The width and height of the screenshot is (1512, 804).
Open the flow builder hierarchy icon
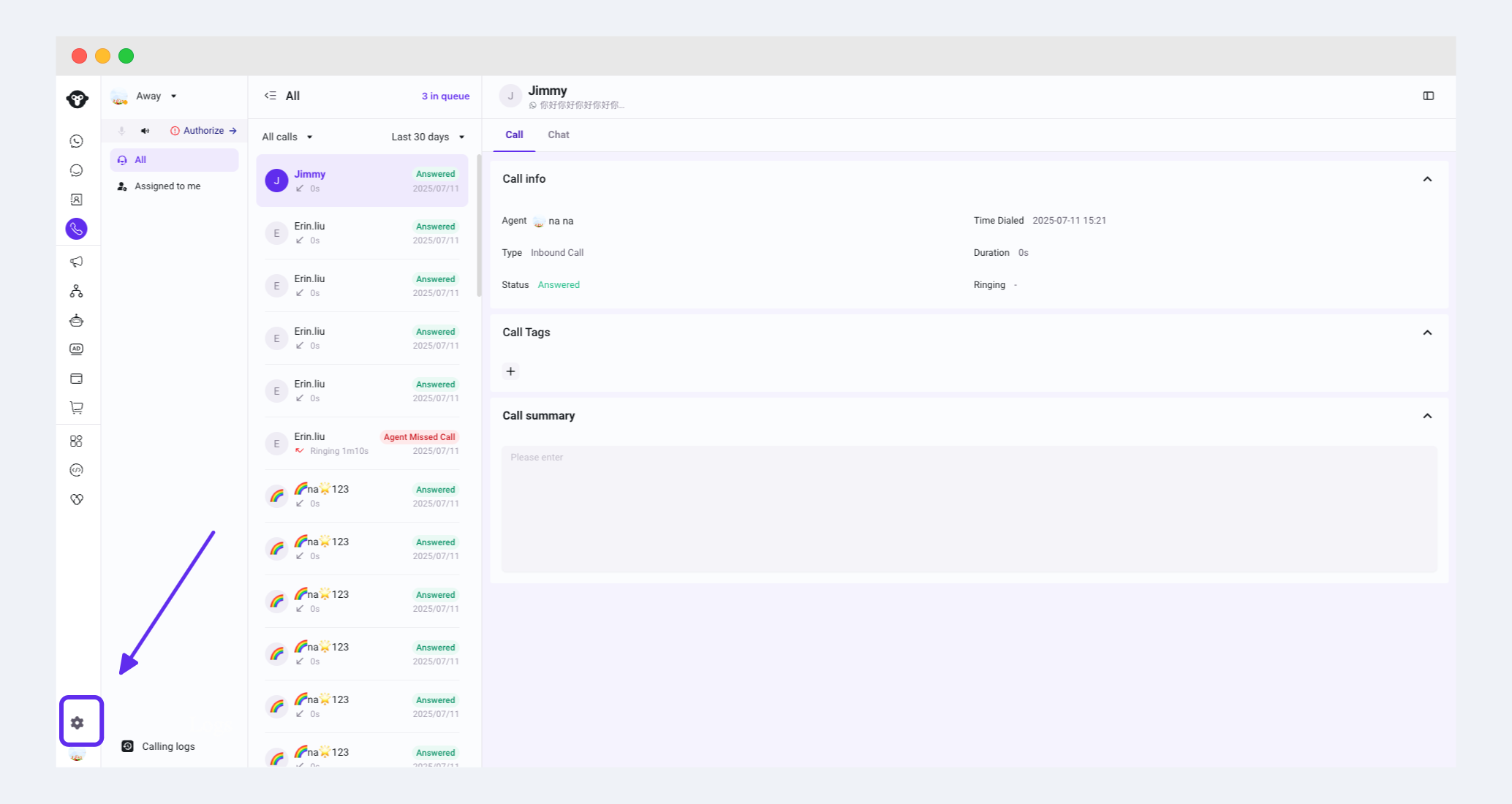point(77,291)
